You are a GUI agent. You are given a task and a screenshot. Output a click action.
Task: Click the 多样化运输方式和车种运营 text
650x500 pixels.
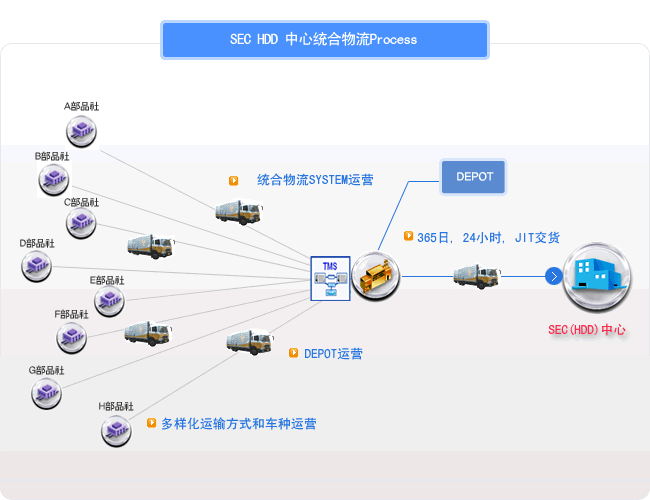click(x=238, y=424)
